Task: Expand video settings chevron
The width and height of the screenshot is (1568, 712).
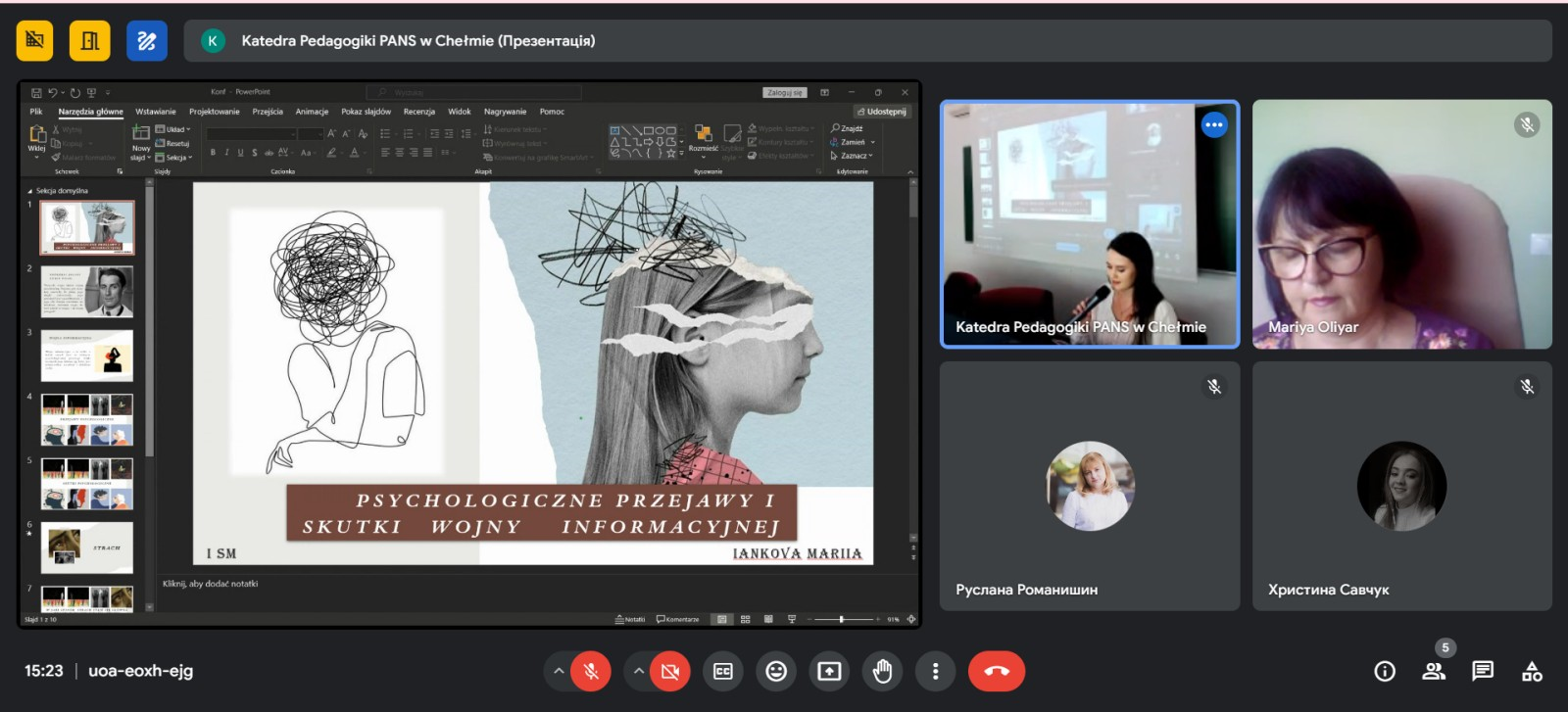Action: tap(638, 671)
